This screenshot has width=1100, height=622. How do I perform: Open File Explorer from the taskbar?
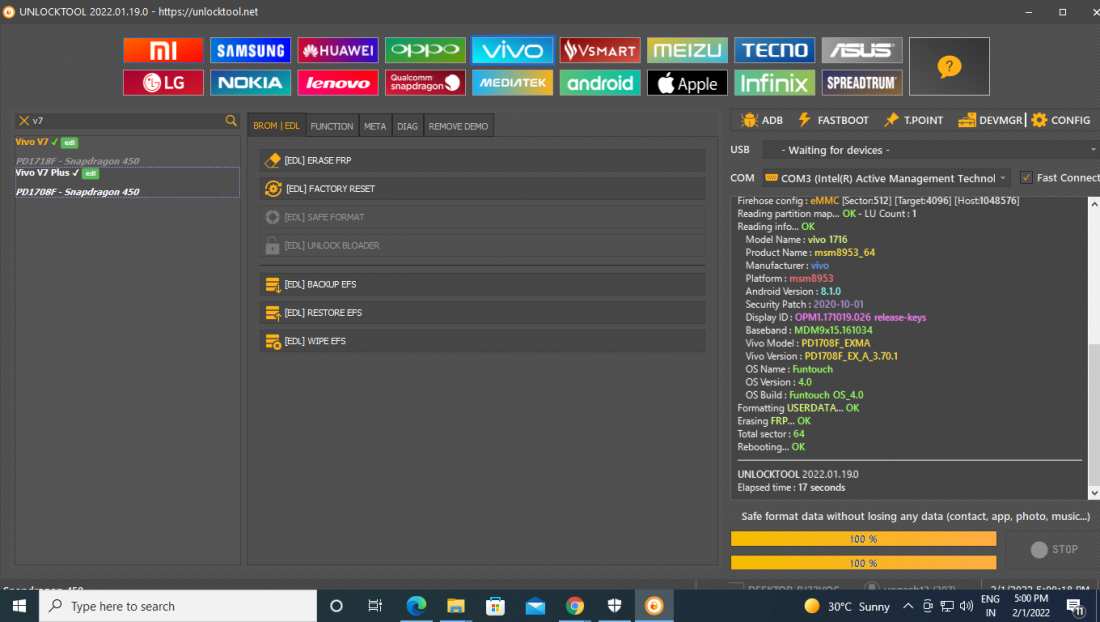click(456, 606)
